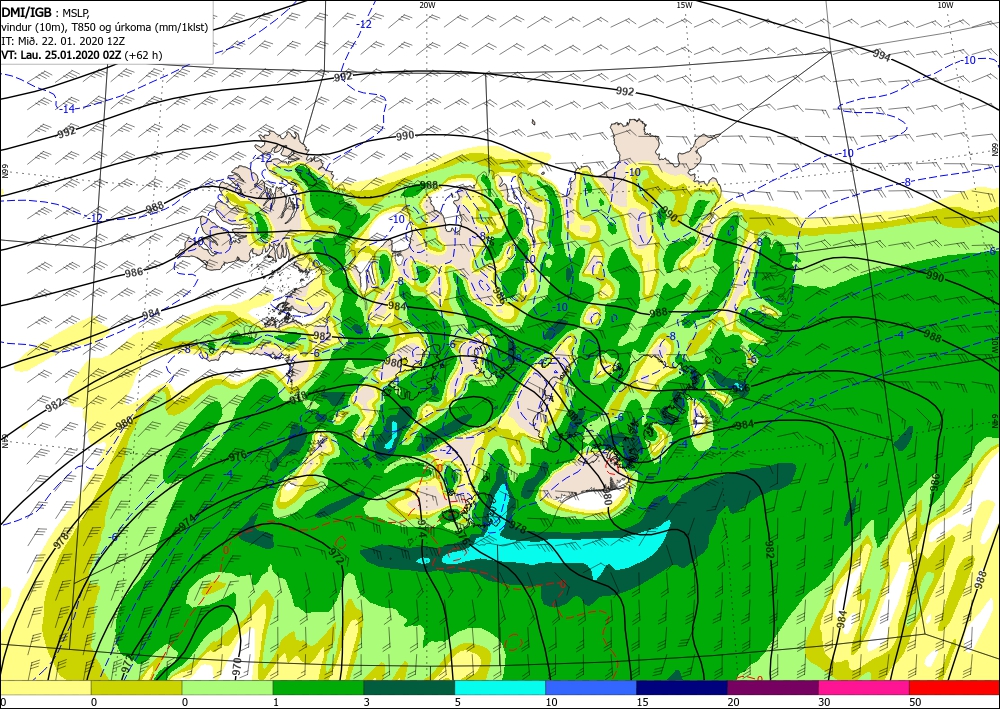Click the legend scale value '3'

[x=366, y=702]
